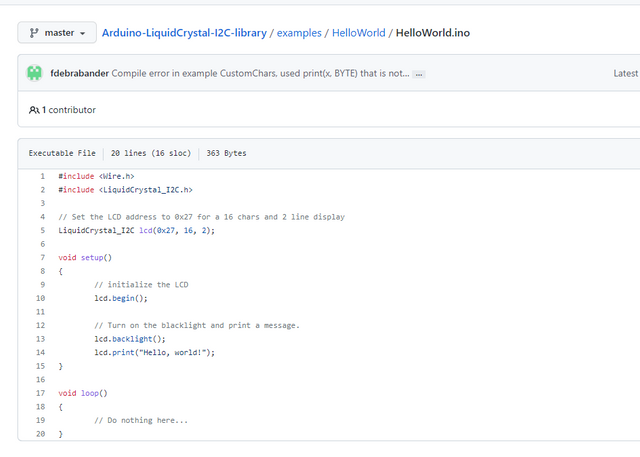This screenshot has width=640, height=457.
Task: Select line number 14
Action: pyautogui.click(x=40, y=353)
